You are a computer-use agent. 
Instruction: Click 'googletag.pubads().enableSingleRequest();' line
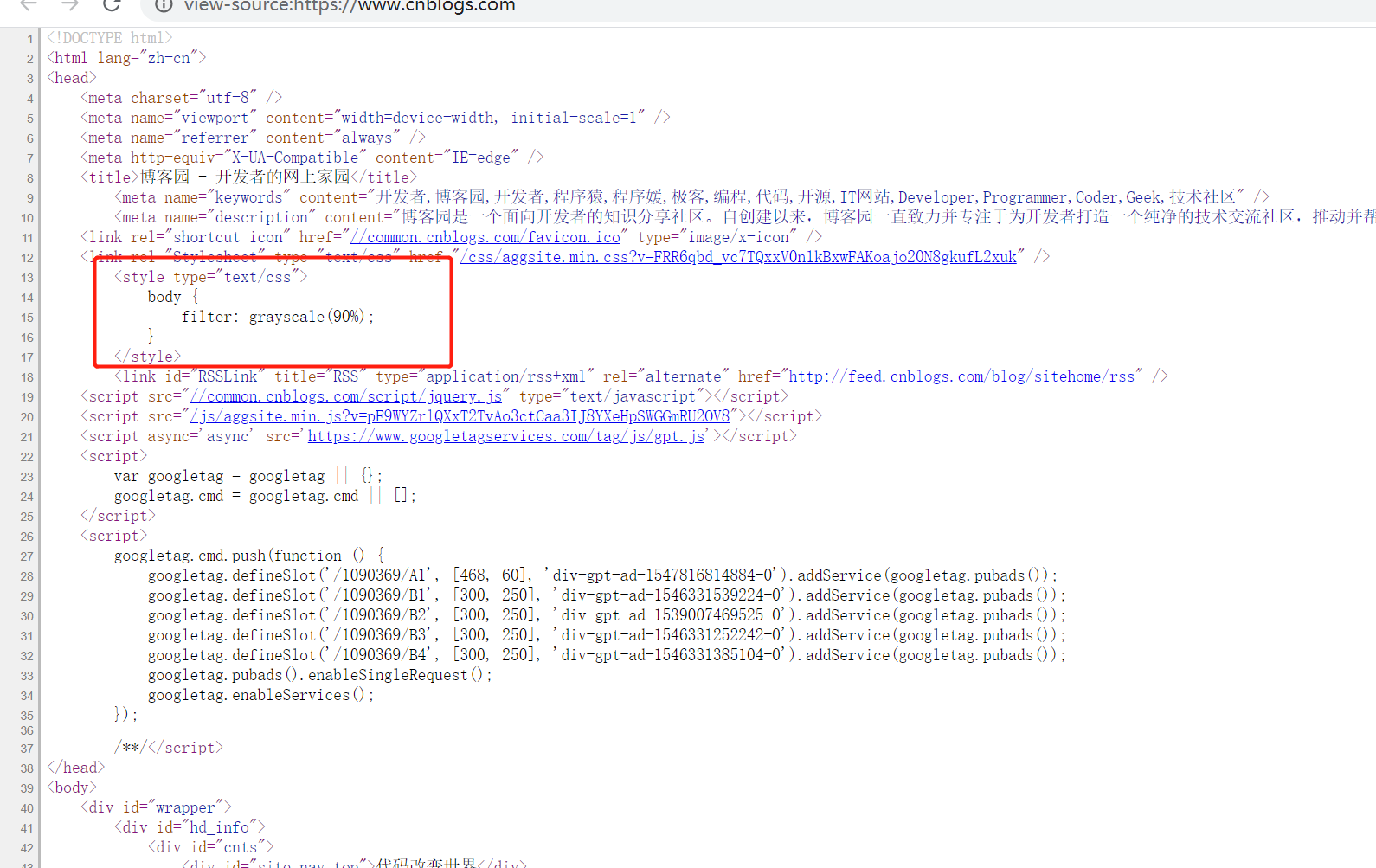pos(320,675)
